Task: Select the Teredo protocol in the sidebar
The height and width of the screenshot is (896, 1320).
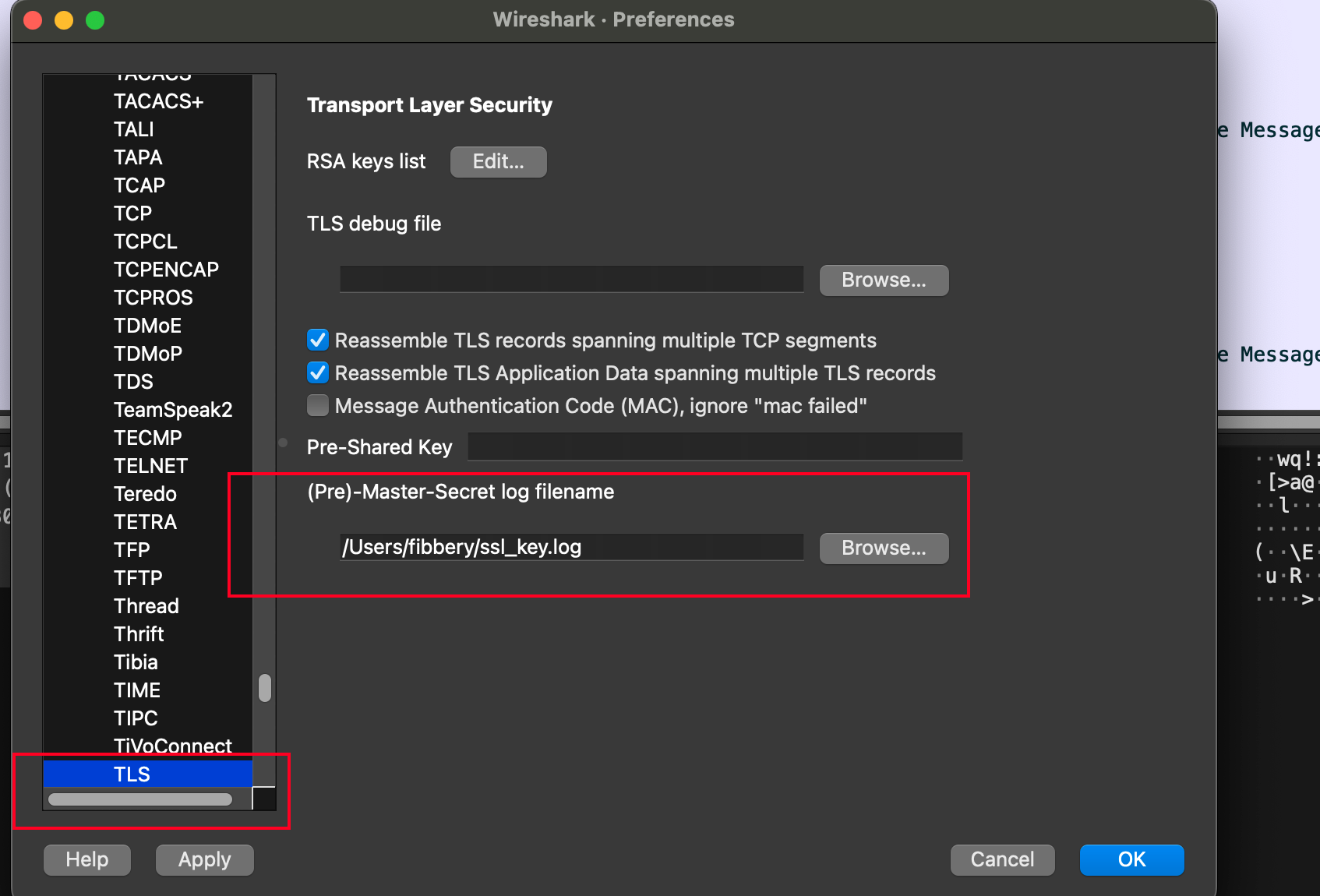Action: [x=145, y=493]
